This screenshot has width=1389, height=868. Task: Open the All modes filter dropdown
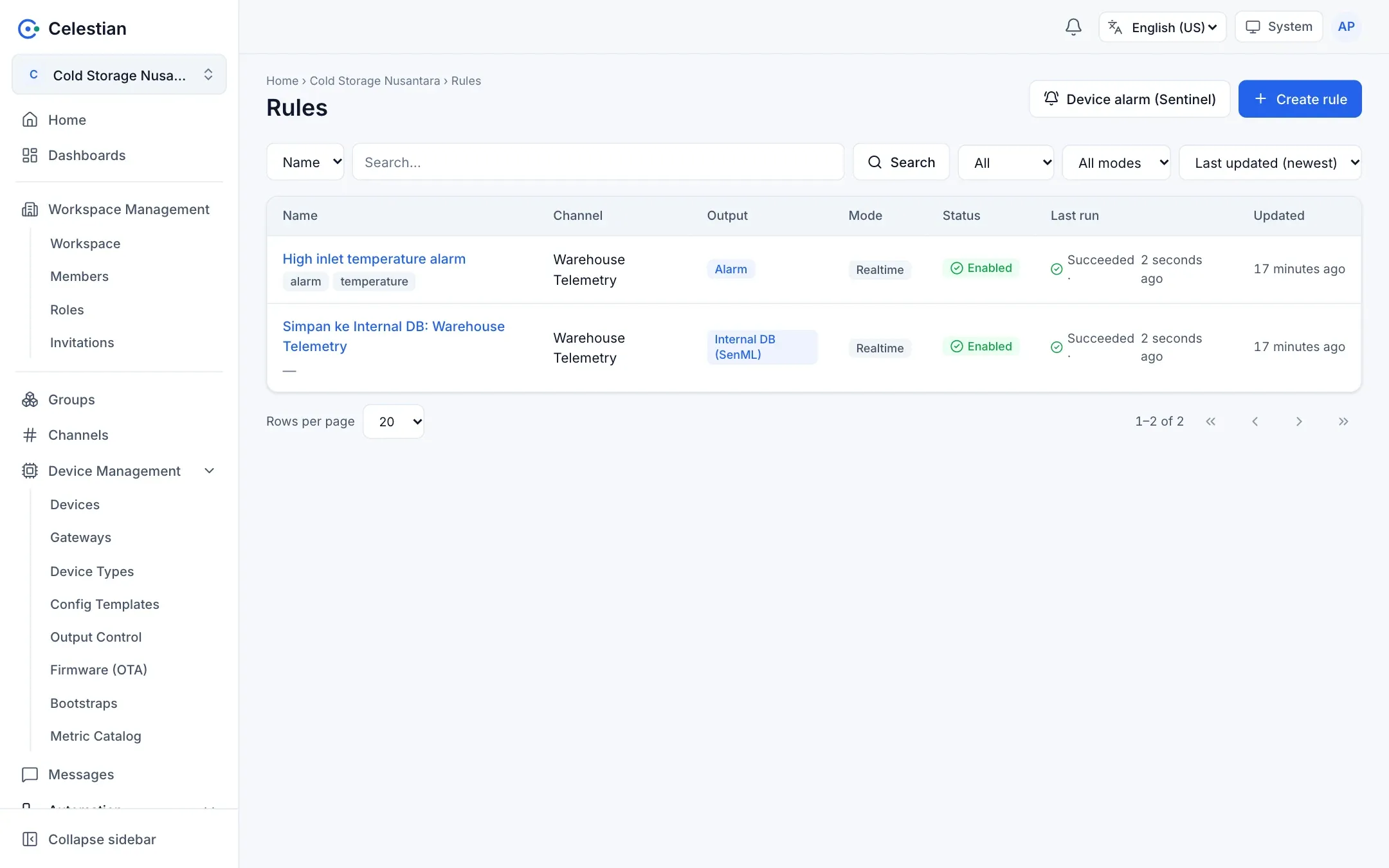coord(1116,163)
